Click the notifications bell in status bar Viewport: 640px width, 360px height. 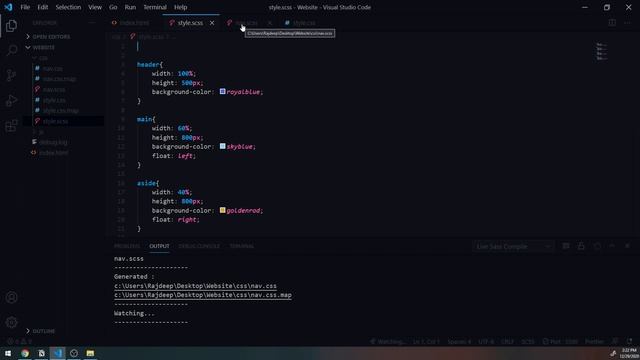pos(630,342)
